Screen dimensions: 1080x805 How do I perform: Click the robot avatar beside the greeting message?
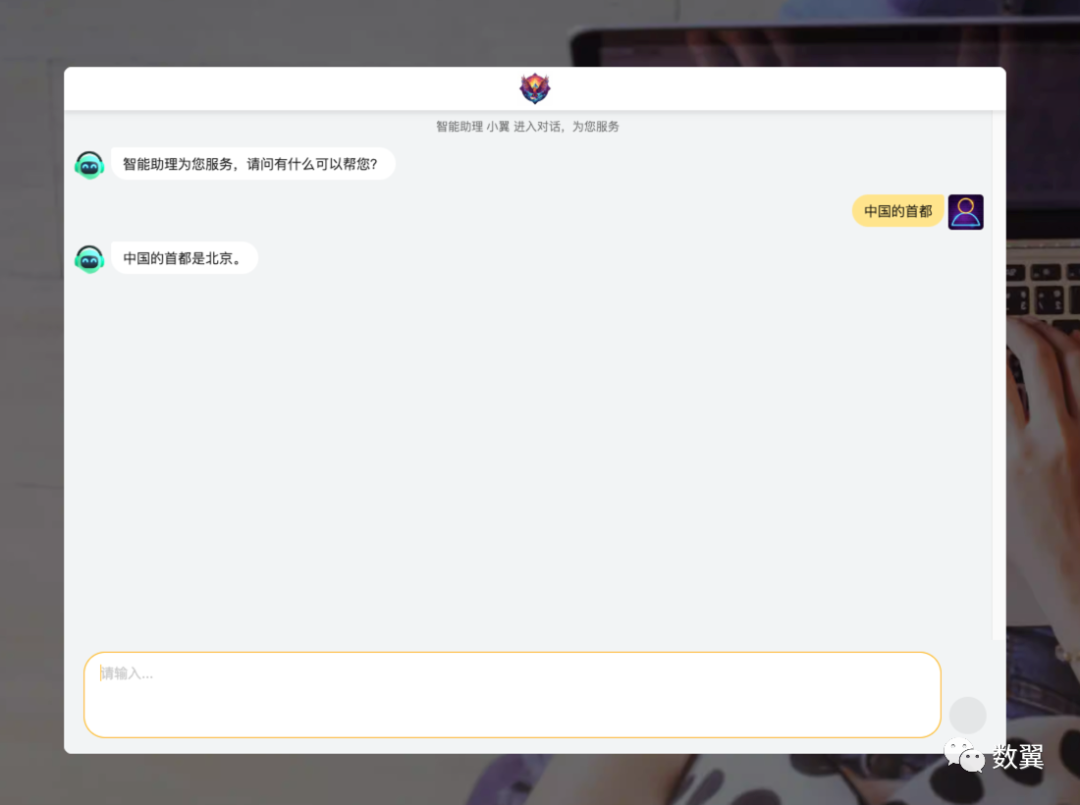point(90,165)
